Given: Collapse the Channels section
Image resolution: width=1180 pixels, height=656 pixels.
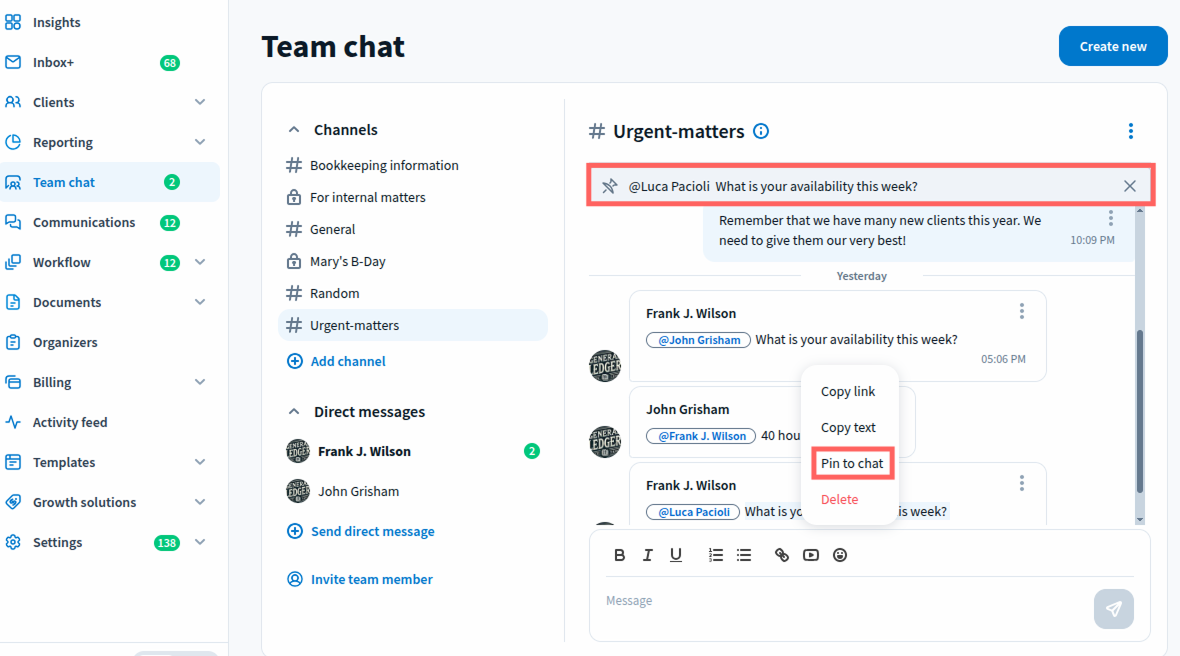Looking at the screenshot, I should click(x=294, y=130).
